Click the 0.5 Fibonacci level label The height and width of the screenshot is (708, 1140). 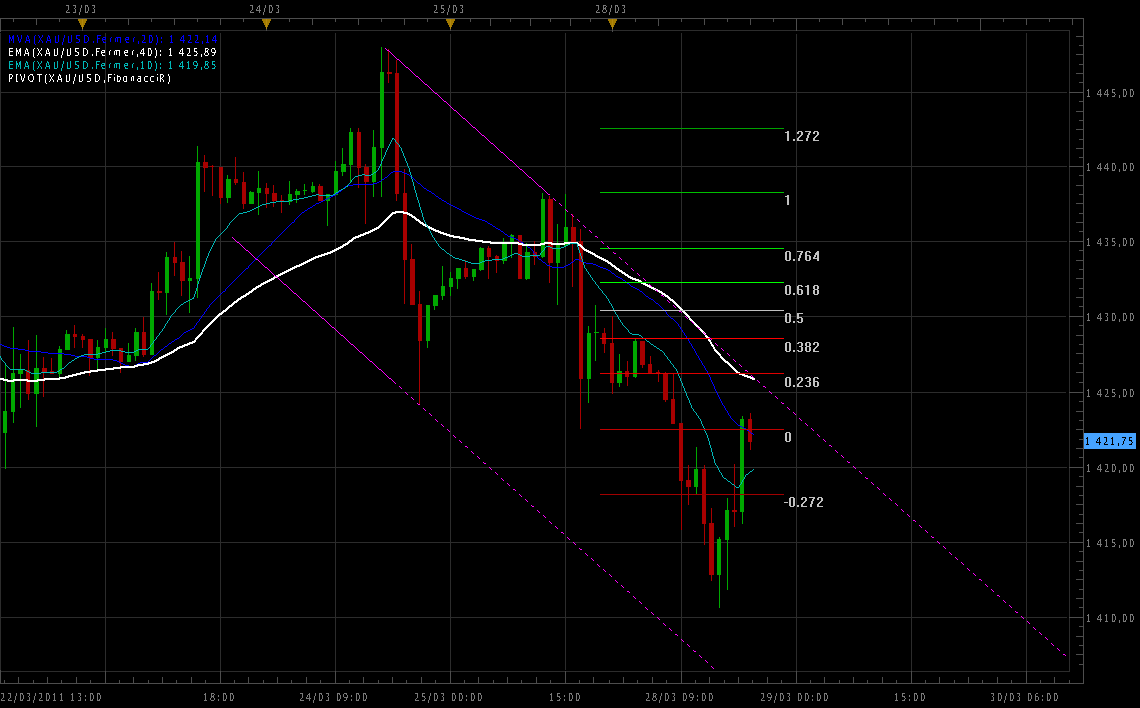(794, 319)
